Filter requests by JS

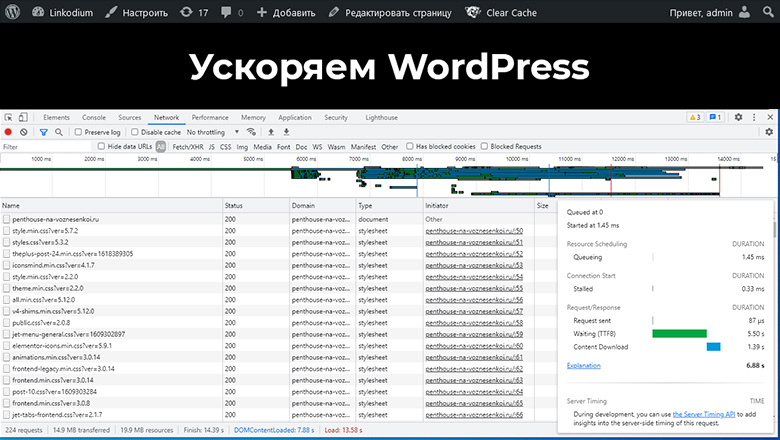coord(211,147)
